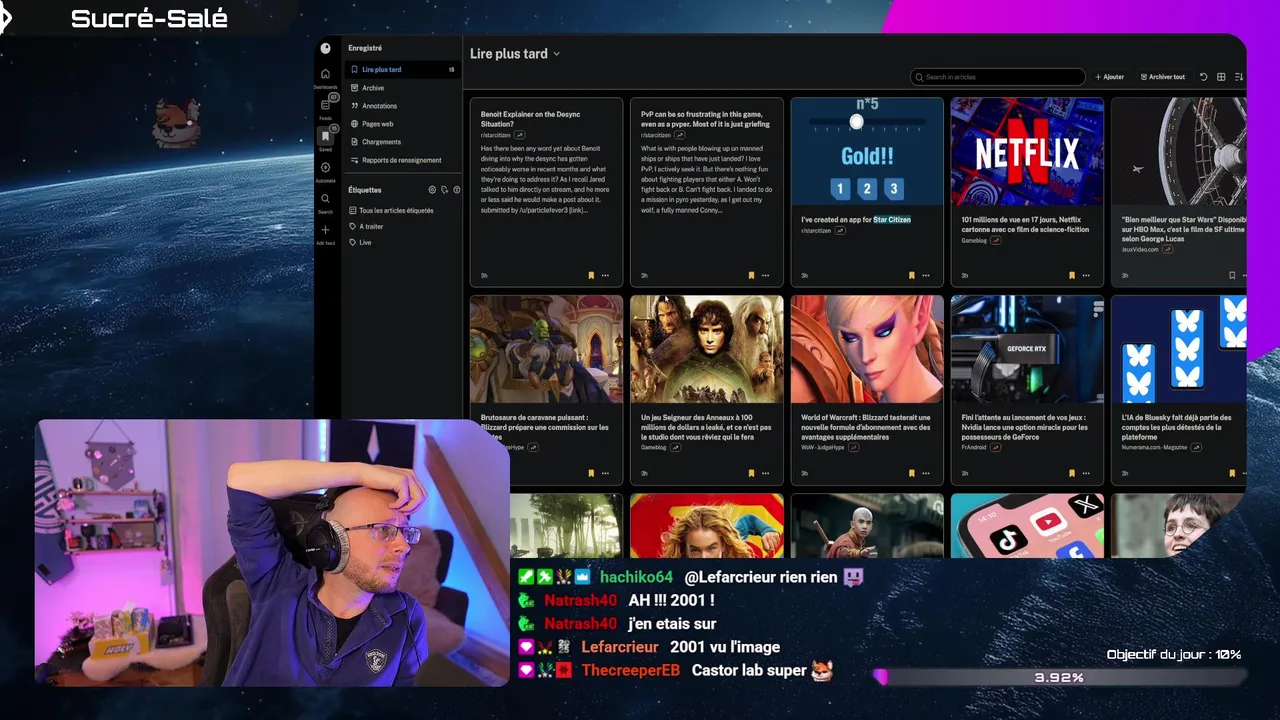The image size is (1280, 720).
Task: Select Tous les articles étiquetés
Action: click(396, 210)
